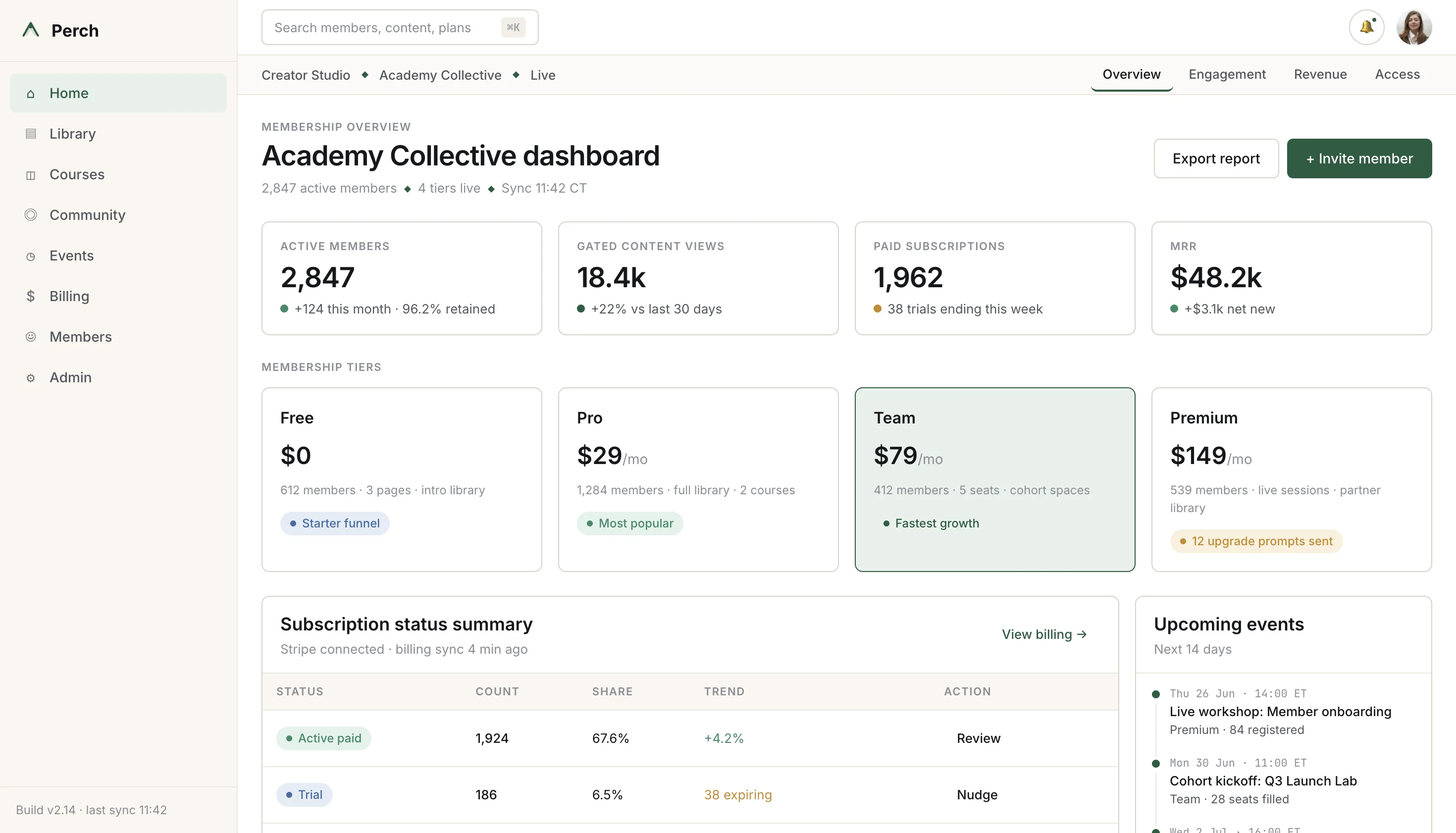Click the Members smiley icon
Image resolution: width=1456 pixels, height=833 pixels.
[x=31, y=337]
